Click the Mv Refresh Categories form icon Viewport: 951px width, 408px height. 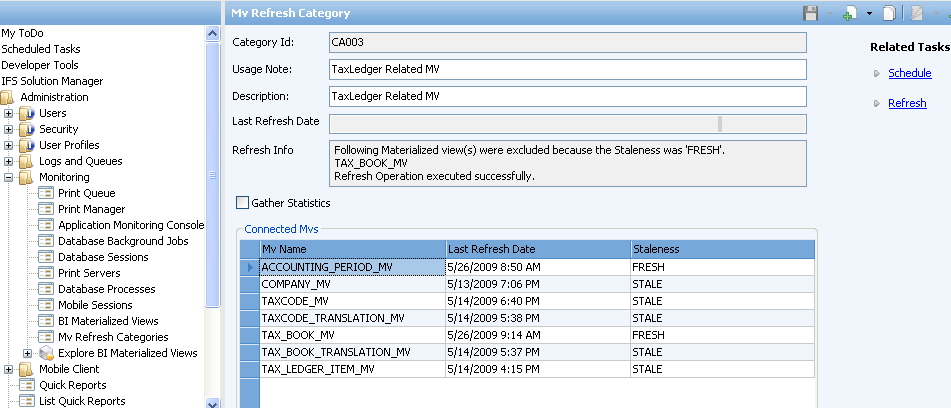pyautogui.click(x=46, y=337)
